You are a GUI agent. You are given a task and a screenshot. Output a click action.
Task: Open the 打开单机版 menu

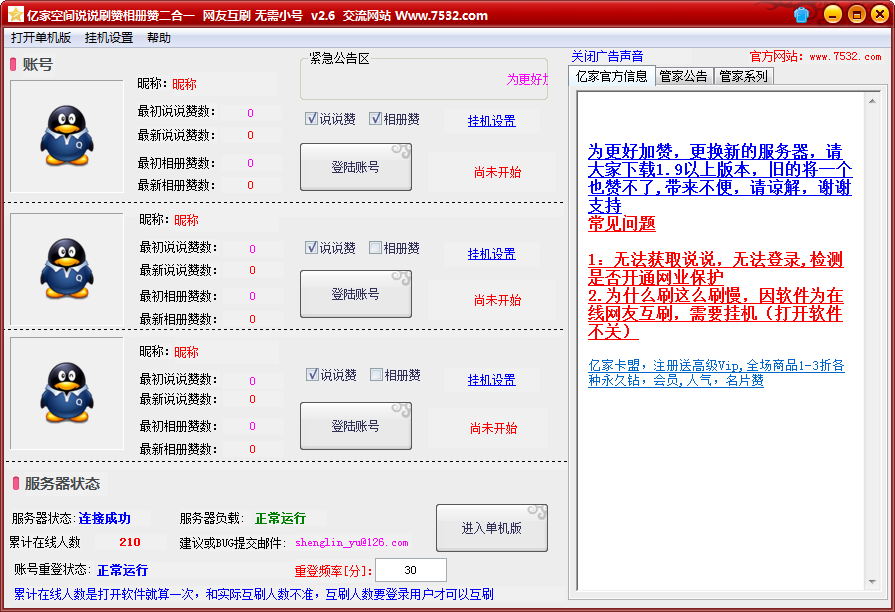pos(41,38)
